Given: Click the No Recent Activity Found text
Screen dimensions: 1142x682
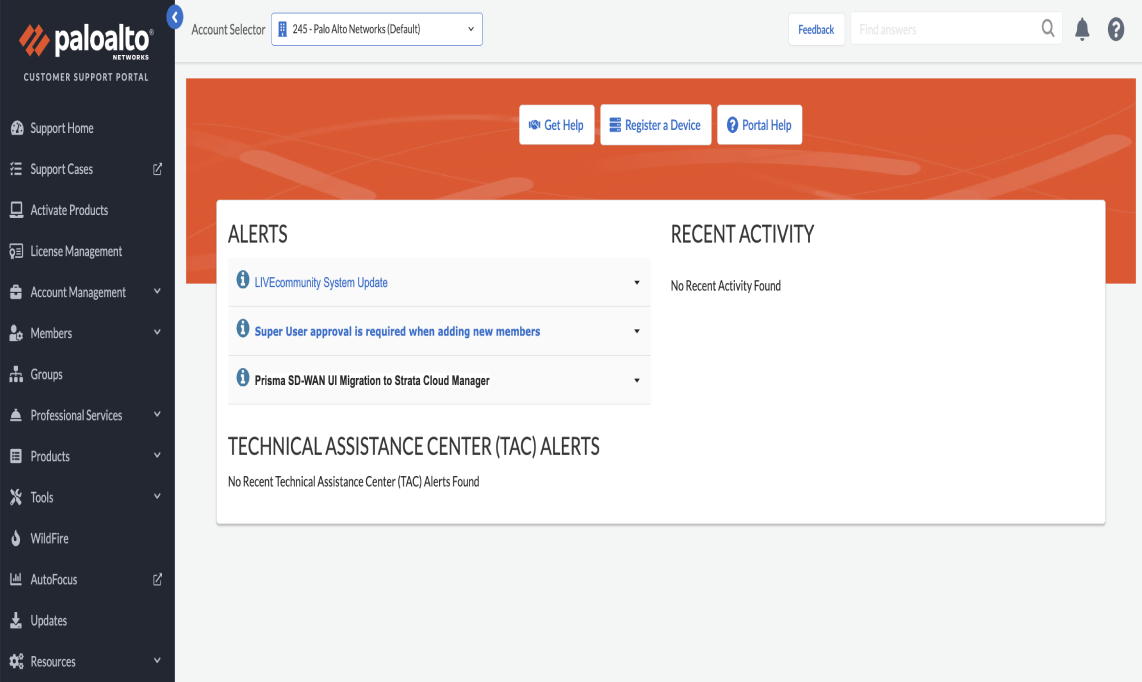Looking at the screenshot, I should (x=725, y=286).
